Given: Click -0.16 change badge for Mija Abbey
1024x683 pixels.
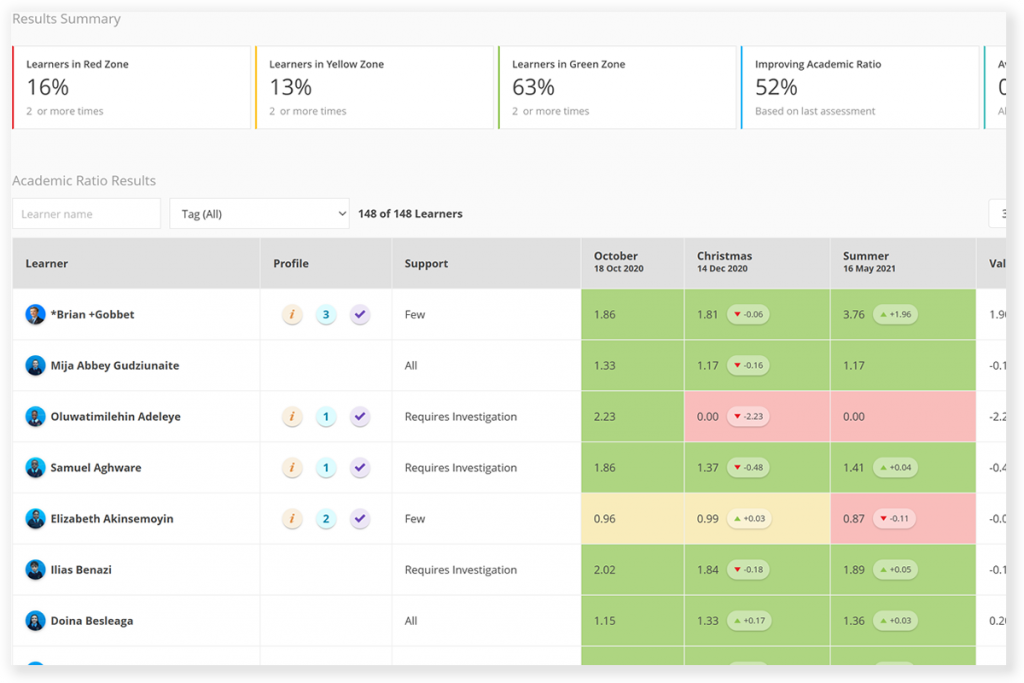Looking at the screenshot, I should tap(748, 366).
